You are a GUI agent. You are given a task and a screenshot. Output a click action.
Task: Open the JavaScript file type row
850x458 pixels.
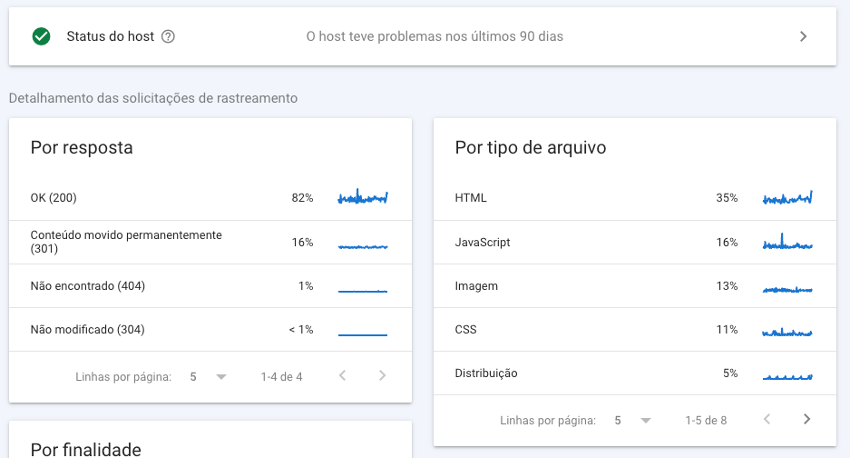[635, 242]
